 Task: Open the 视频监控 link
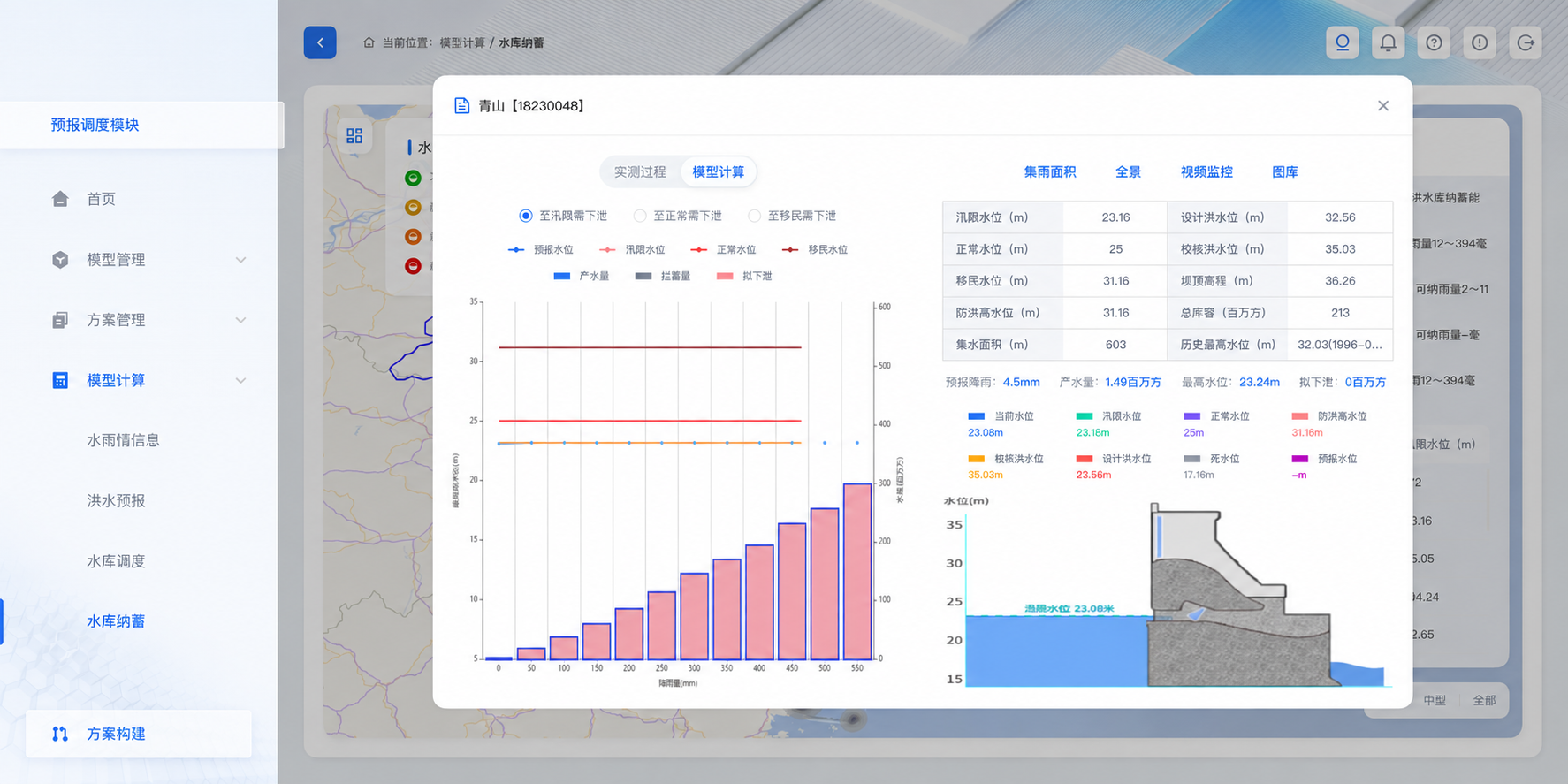click(1206, 171)
